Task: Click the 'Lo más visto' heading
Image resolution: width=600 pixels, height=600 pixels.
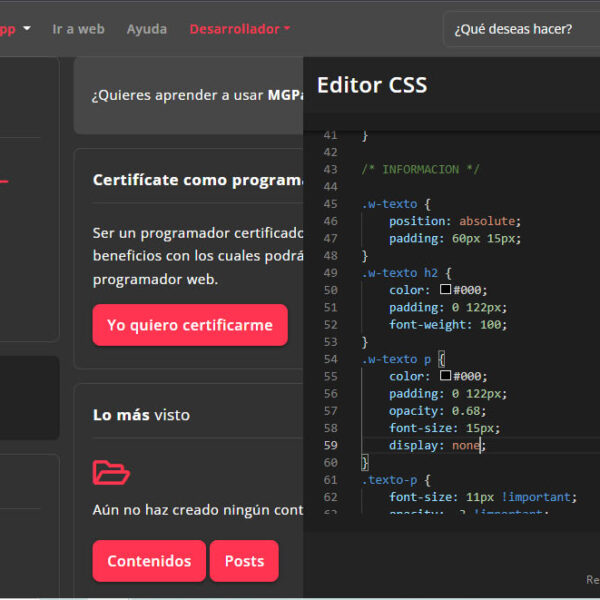Action: coord(141,415)
